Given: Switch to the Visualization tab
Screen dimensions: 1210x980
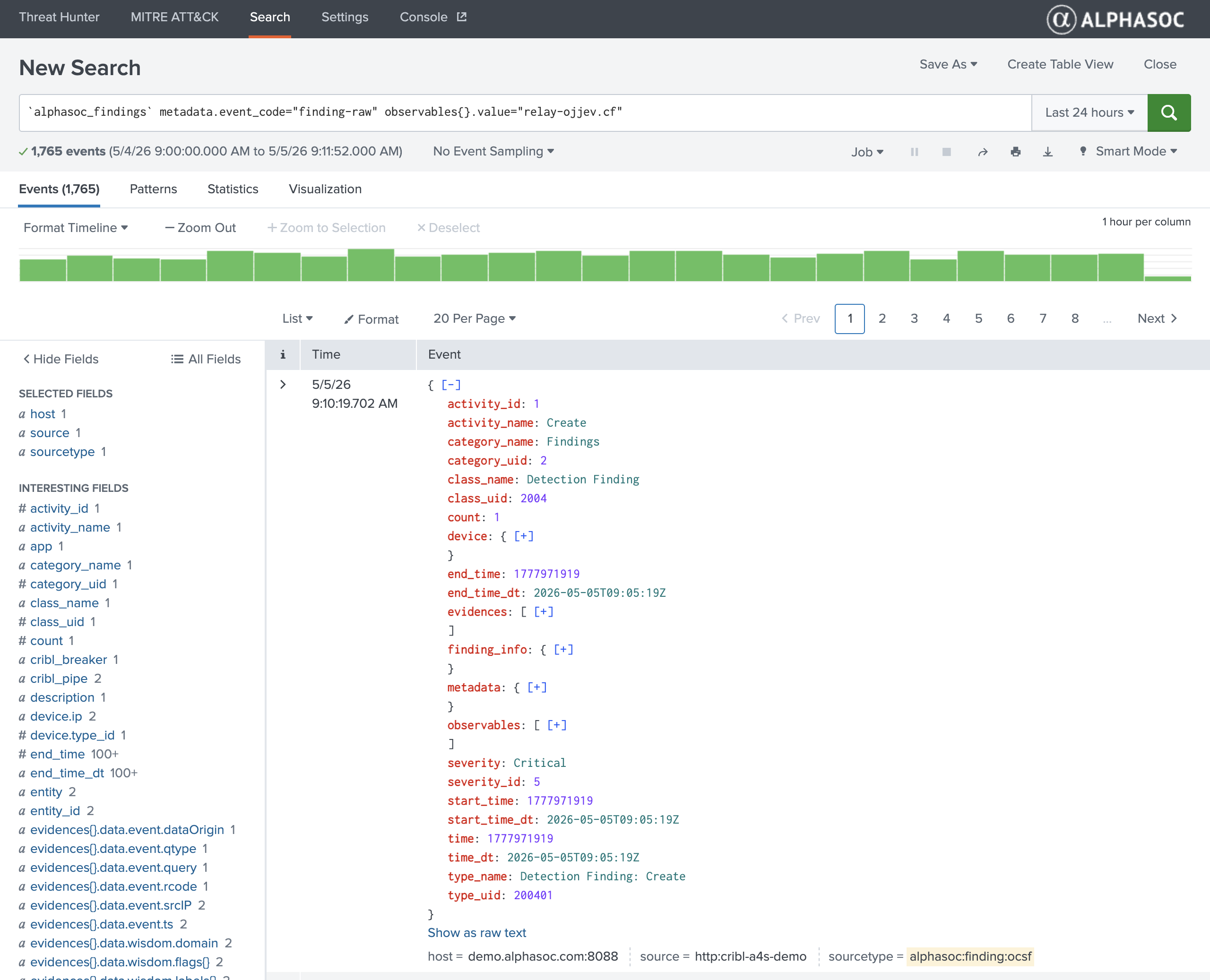Looking at the screenshot, I should coord(325,189).
